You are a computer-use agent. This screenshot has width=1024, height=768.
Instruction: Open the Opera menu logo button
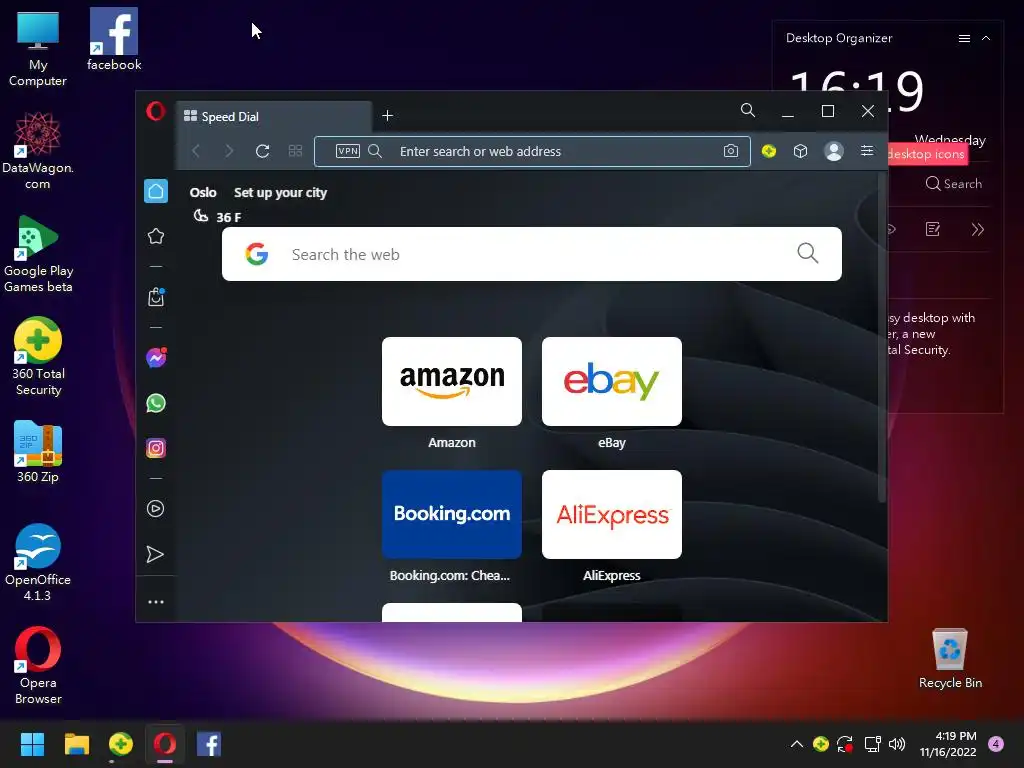click(x=155, y=111)
